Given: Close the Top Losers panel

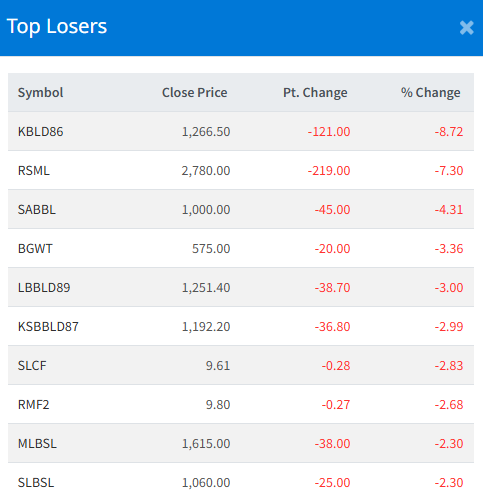Looking at the screenshot, I should point(466,28).
